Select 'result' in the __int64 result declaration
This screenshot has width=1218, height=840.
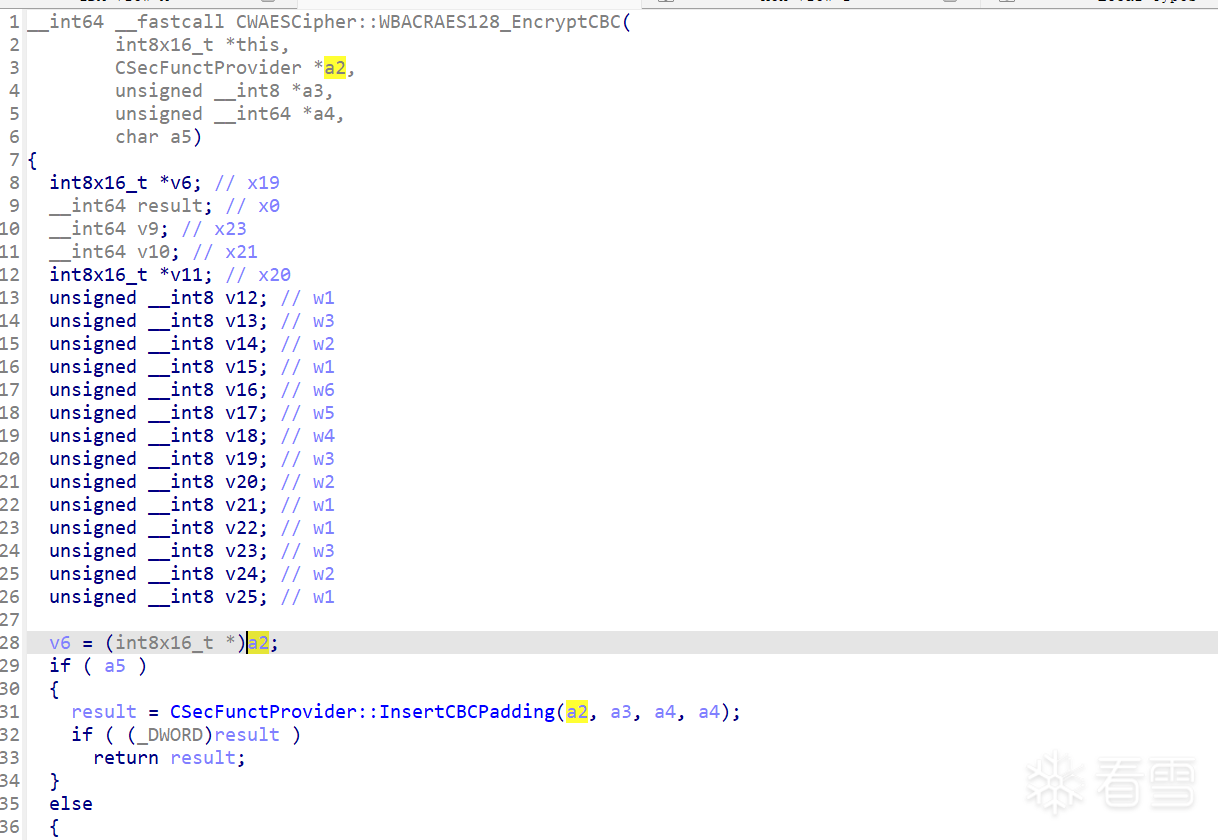(170, 205)
